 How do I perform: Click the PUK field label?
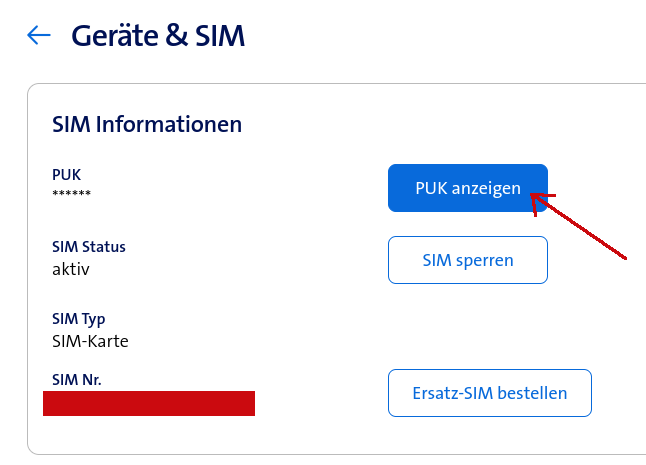[x=66, y=175]
